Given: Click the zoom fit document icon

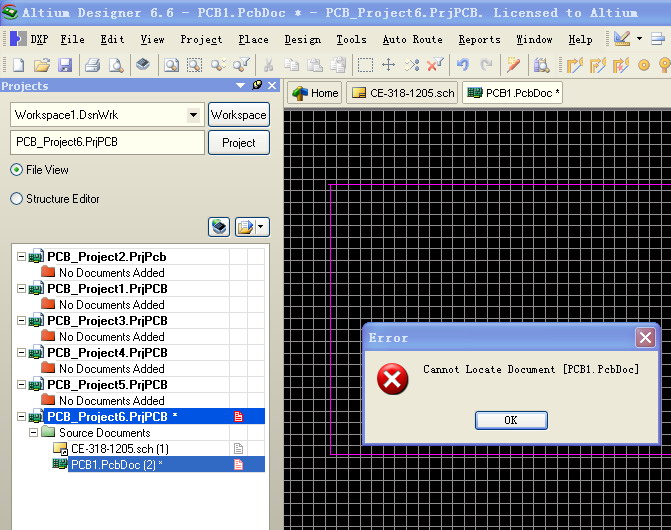Looking at the screenshot, I should click(171, 65).
